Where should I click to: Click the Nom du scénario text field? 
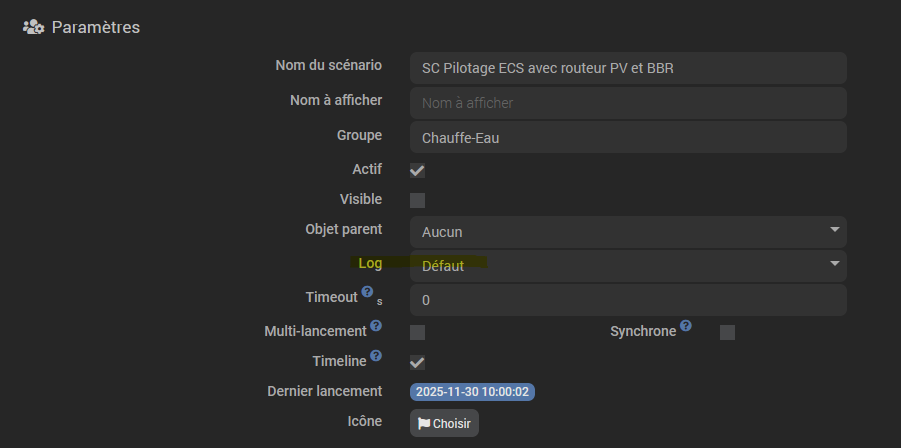click(x=627, y=68)
